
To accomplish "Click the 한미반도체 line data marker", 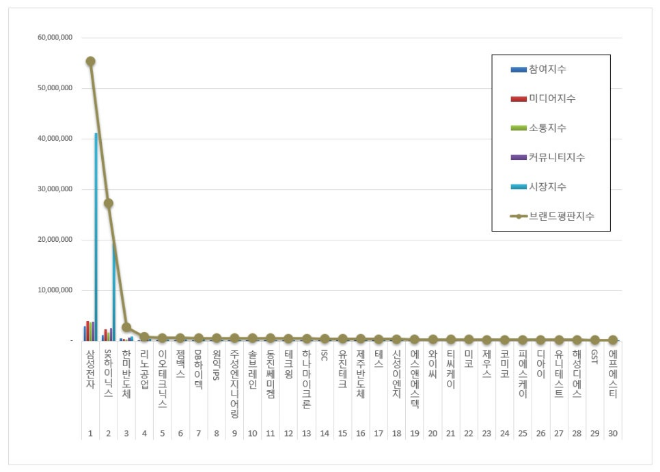I will point(127,327).
